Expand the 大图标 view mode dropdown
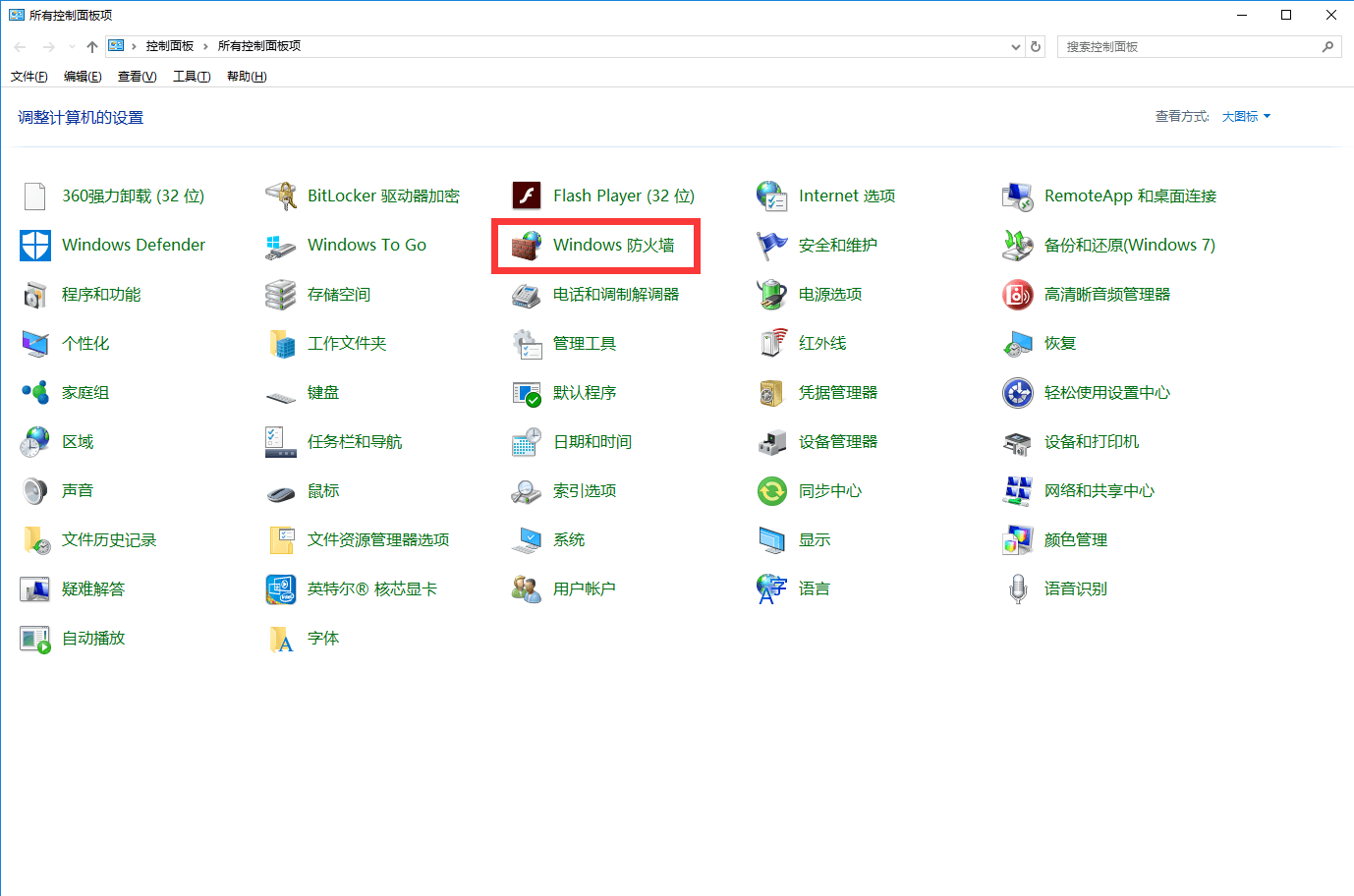Screen dimensions: 1354x896 1246,116
